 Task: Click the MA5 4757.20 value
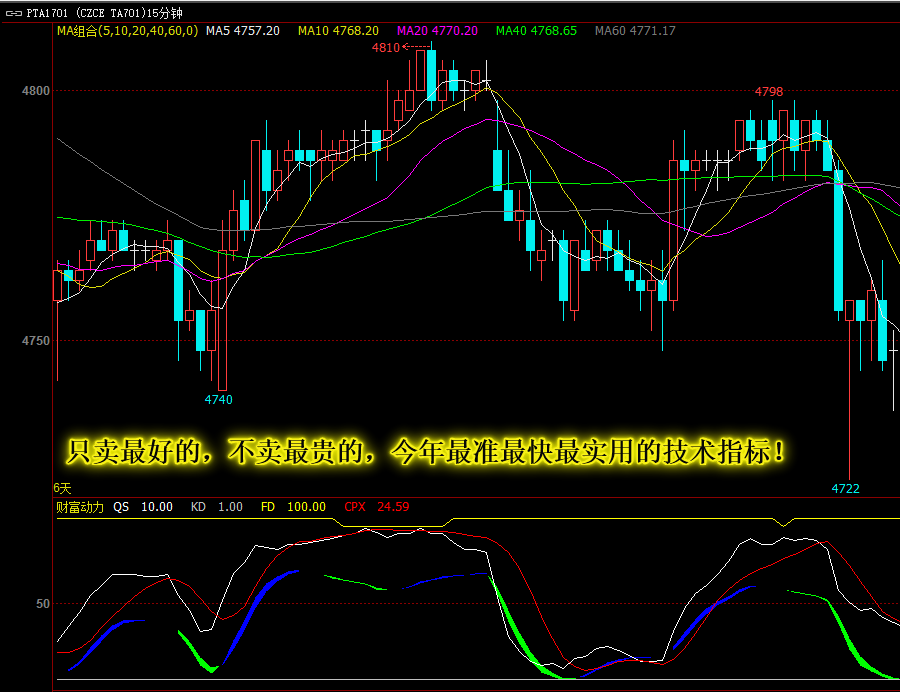click(x=243, y=31)
